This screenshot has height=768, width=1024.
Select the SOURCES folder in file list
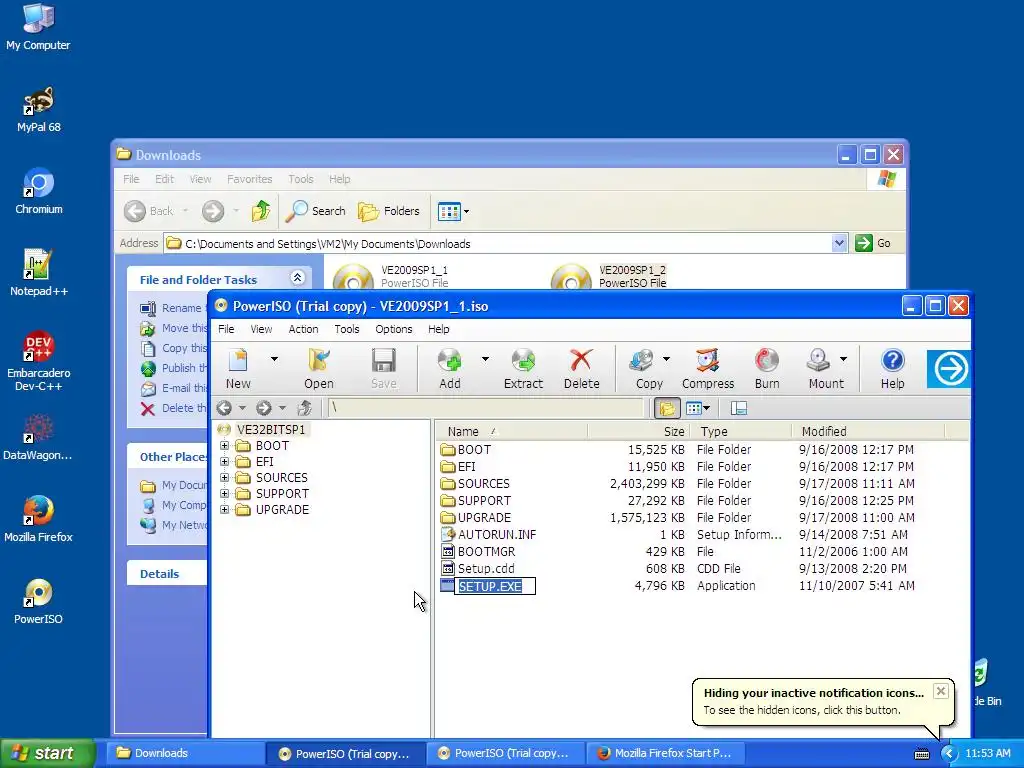[483, 484]
